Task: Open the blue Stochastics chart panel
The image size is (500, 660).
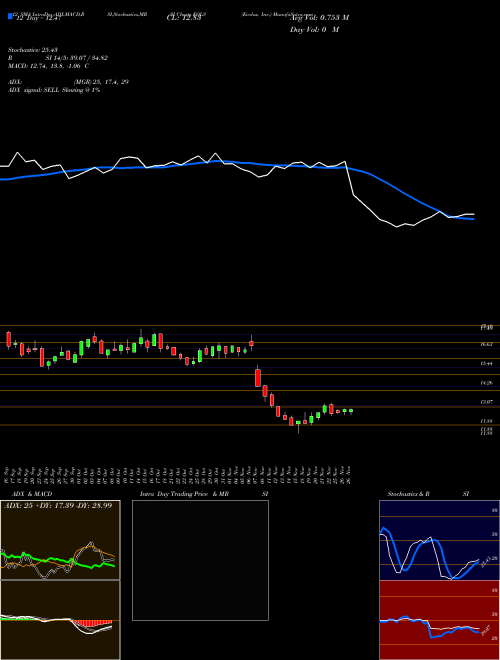Action: click(x=439, y=540)
